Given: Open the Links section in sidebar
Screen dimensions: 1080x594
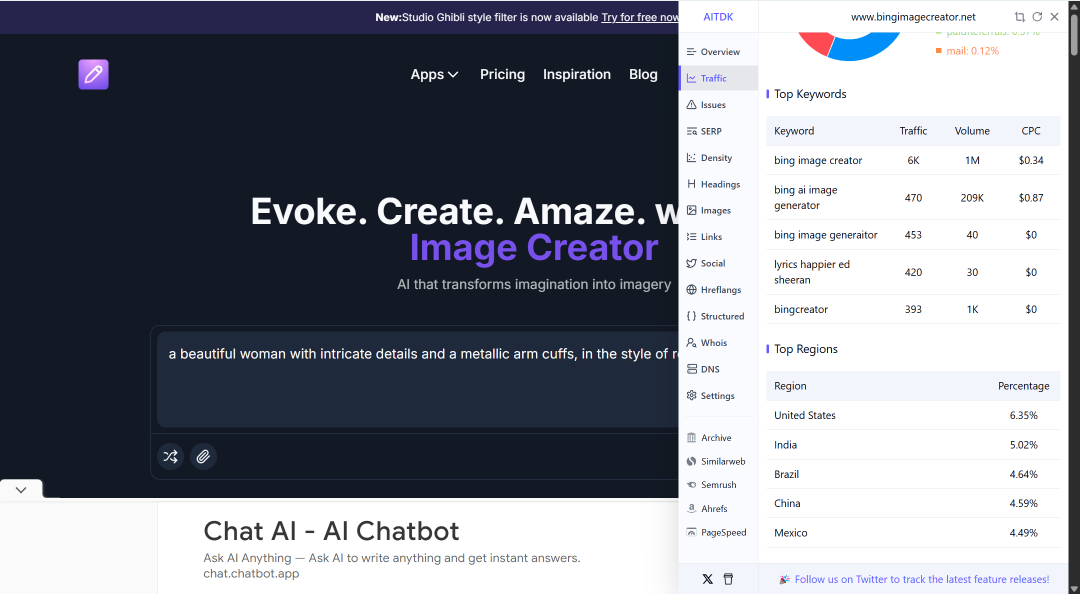Looking at the screenshot, I should [x=718, y=236].
